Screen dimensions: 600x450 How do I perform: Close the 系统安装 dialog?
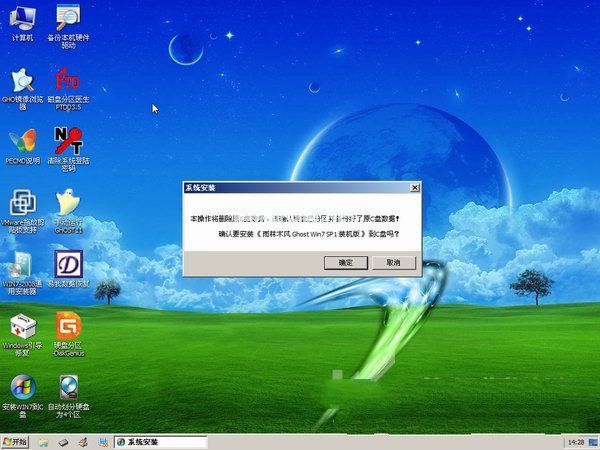[x=415, y=188]
